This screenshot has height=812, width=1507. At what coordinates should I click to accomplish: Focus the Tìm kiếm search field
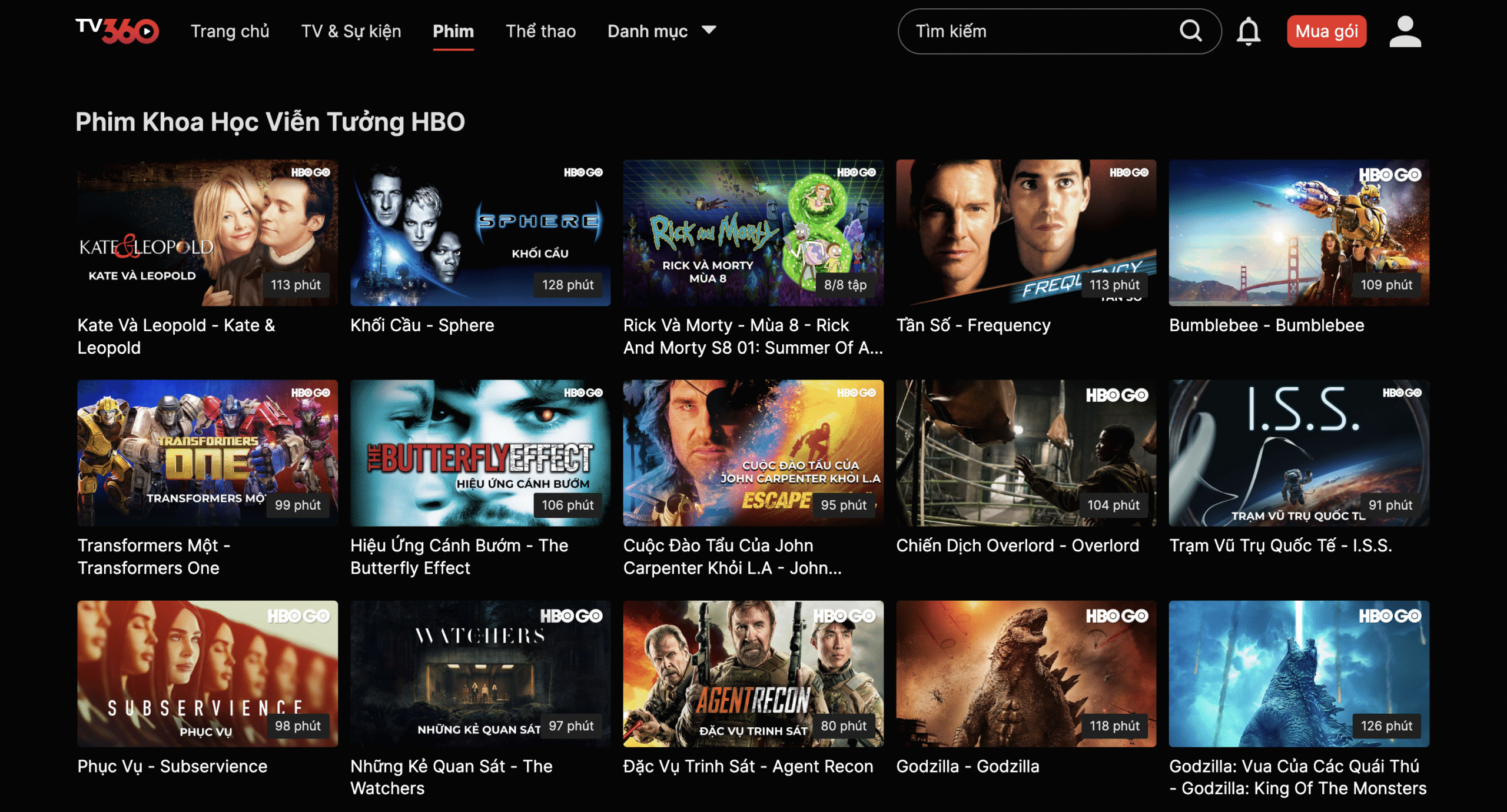[x=1036, y=31]
